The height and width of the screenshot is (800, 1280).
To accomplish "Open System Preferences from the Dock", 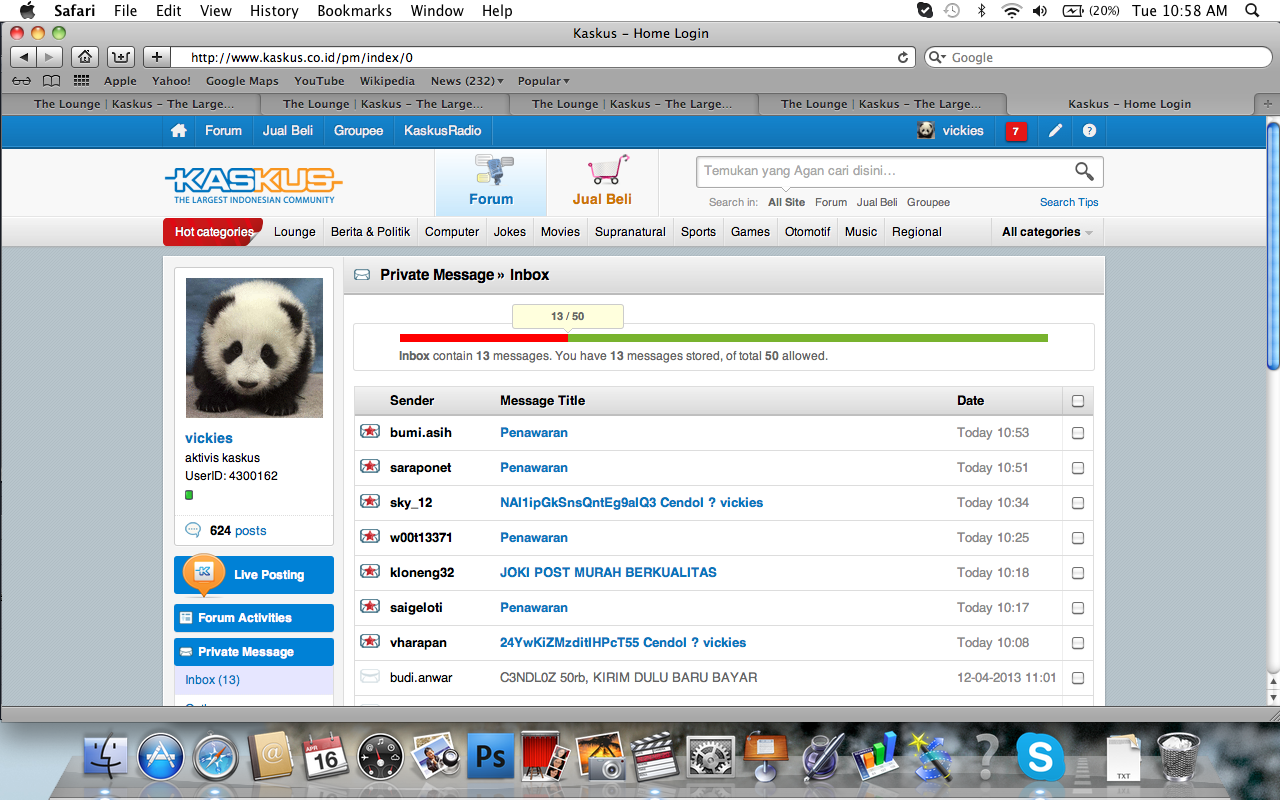I will 711,757.
